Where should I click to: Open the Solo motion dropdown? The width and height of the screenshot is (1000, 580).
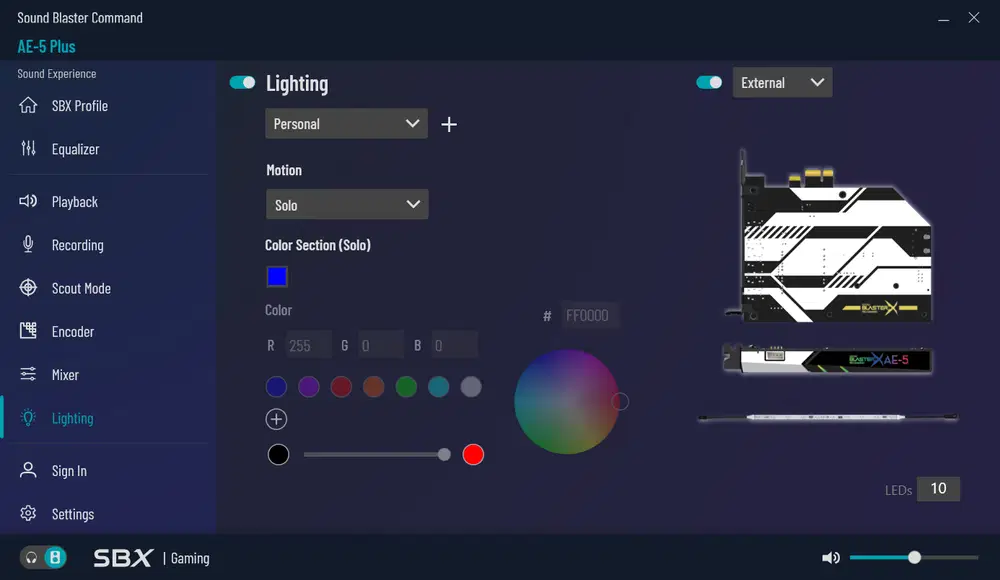pyautogui.click(x=347, y=204)
